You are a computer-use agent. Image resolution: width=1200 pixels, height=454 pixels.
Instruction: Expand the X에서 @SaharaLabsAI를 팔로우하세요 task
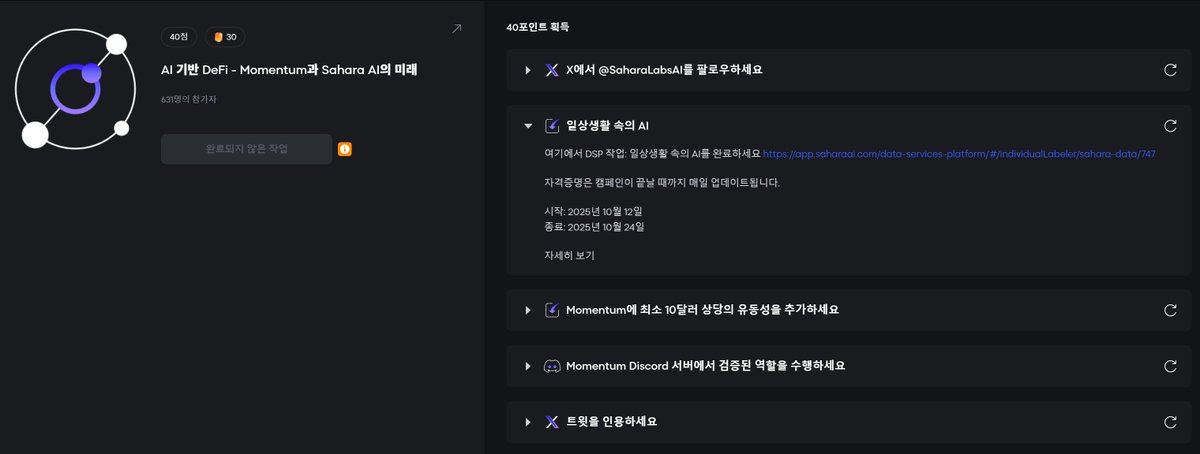[528, 70]
